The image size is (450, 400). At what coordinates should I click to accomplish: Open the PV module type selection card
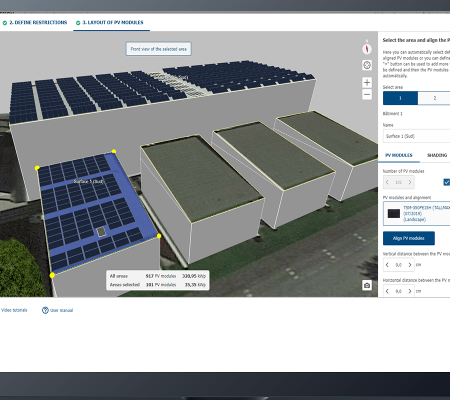416,213
